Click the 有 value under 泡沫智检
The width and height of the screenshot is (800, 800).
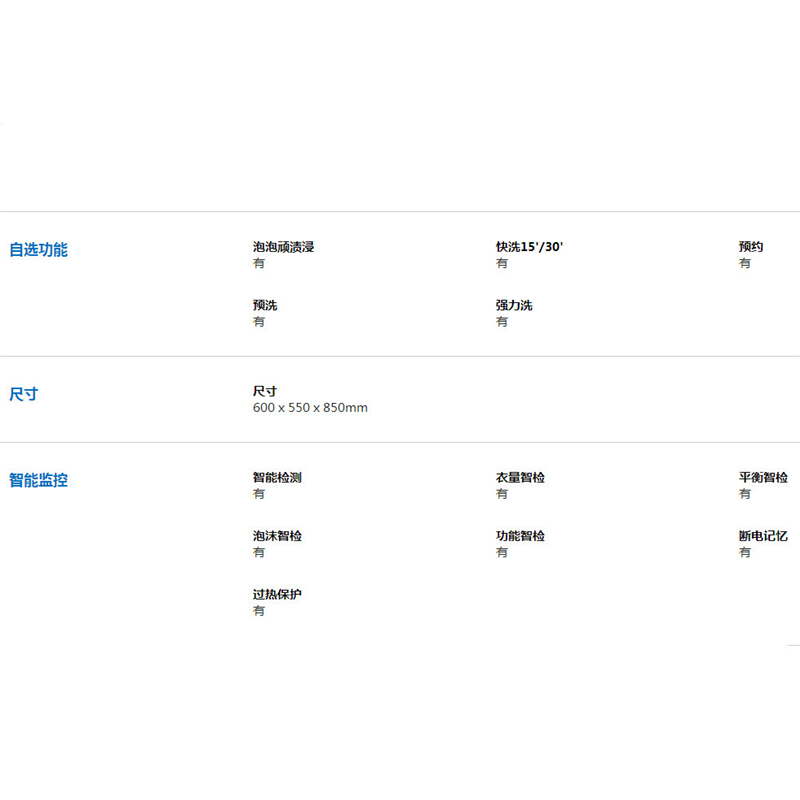tap(259, 553)
